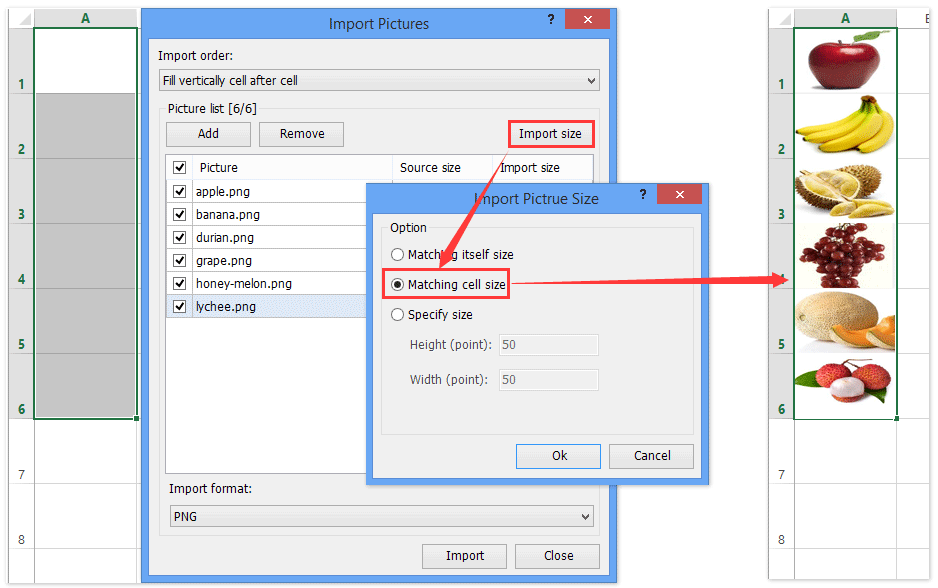
Task: Select the Matching cell size option
Action: [397, 283]
